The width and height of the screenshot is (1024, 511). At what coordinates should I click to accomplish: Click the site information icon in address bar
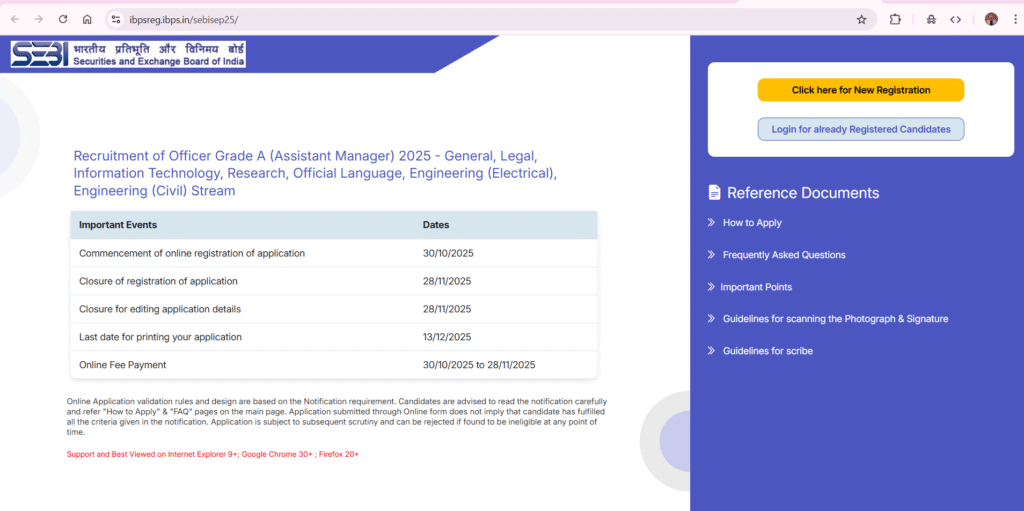[x=116, y=19]
